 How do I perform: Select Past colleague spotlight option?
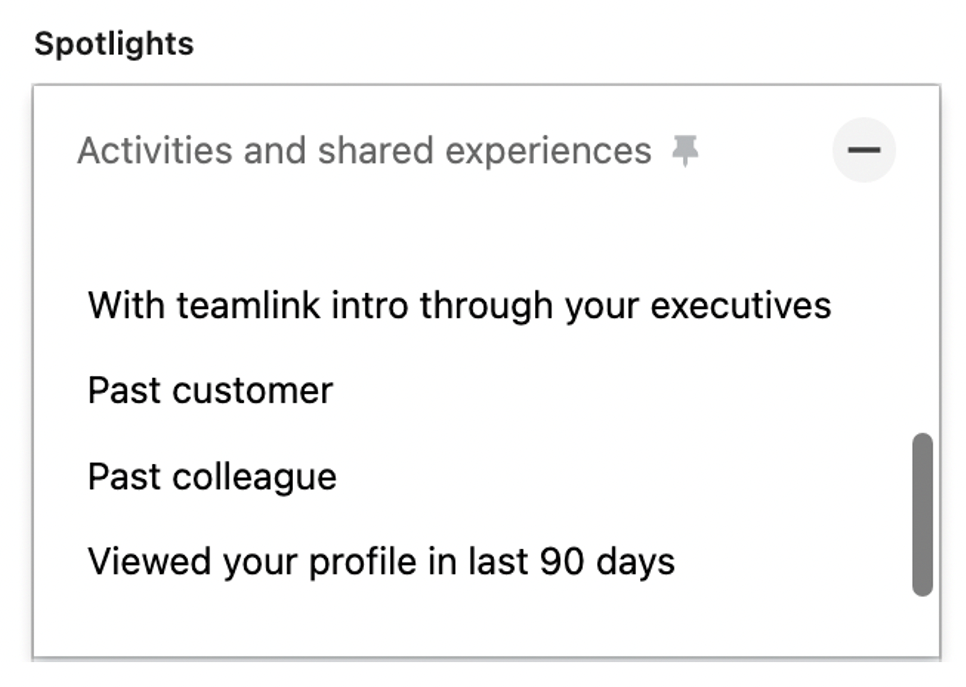point(212,477)
